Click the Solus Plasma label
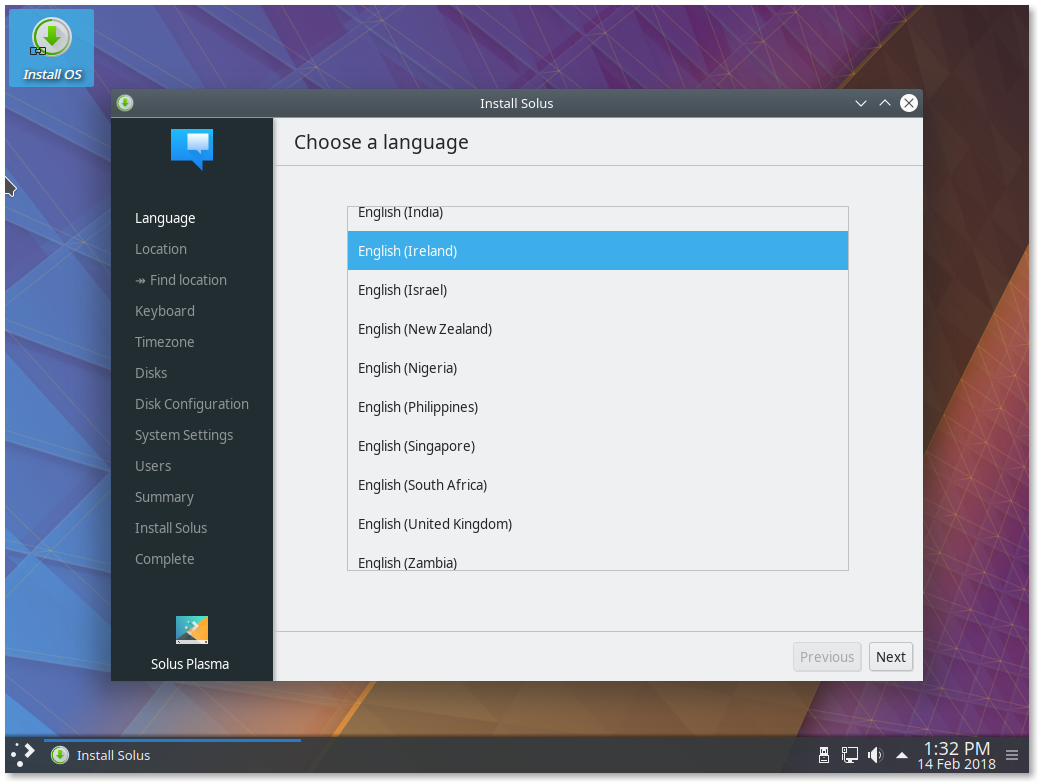 pyautogui.click(x=190, y=664)
